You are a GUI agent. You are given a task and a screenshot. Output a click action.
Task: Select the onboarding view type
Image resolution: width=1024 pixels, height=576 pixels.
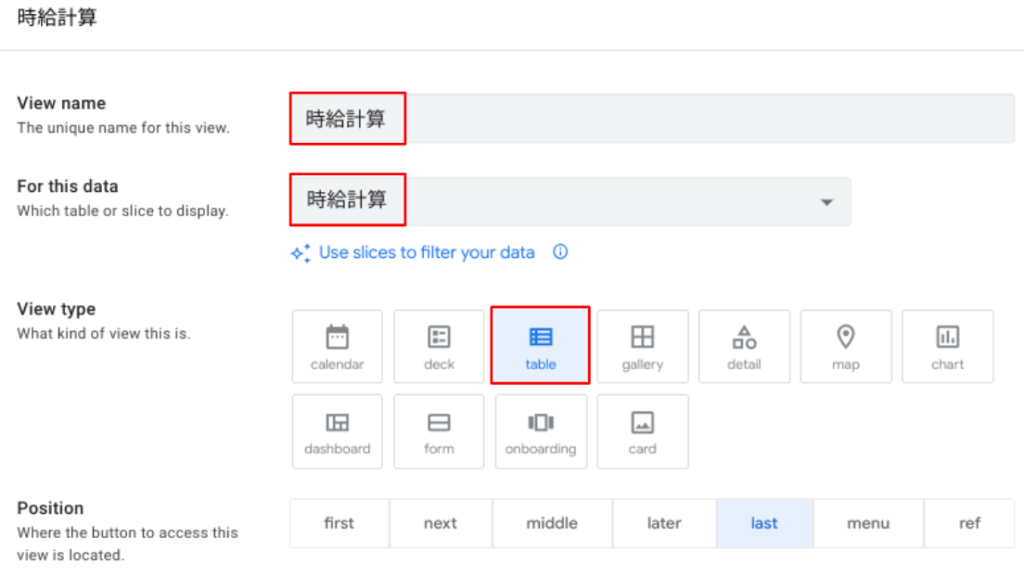[x=541, y=431]
